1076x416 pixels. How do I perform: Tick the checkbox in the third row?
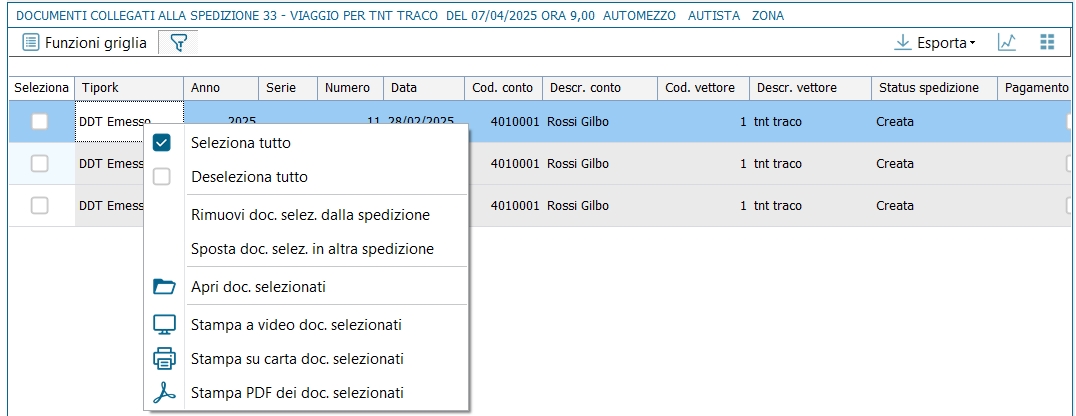tap(39, 205)
